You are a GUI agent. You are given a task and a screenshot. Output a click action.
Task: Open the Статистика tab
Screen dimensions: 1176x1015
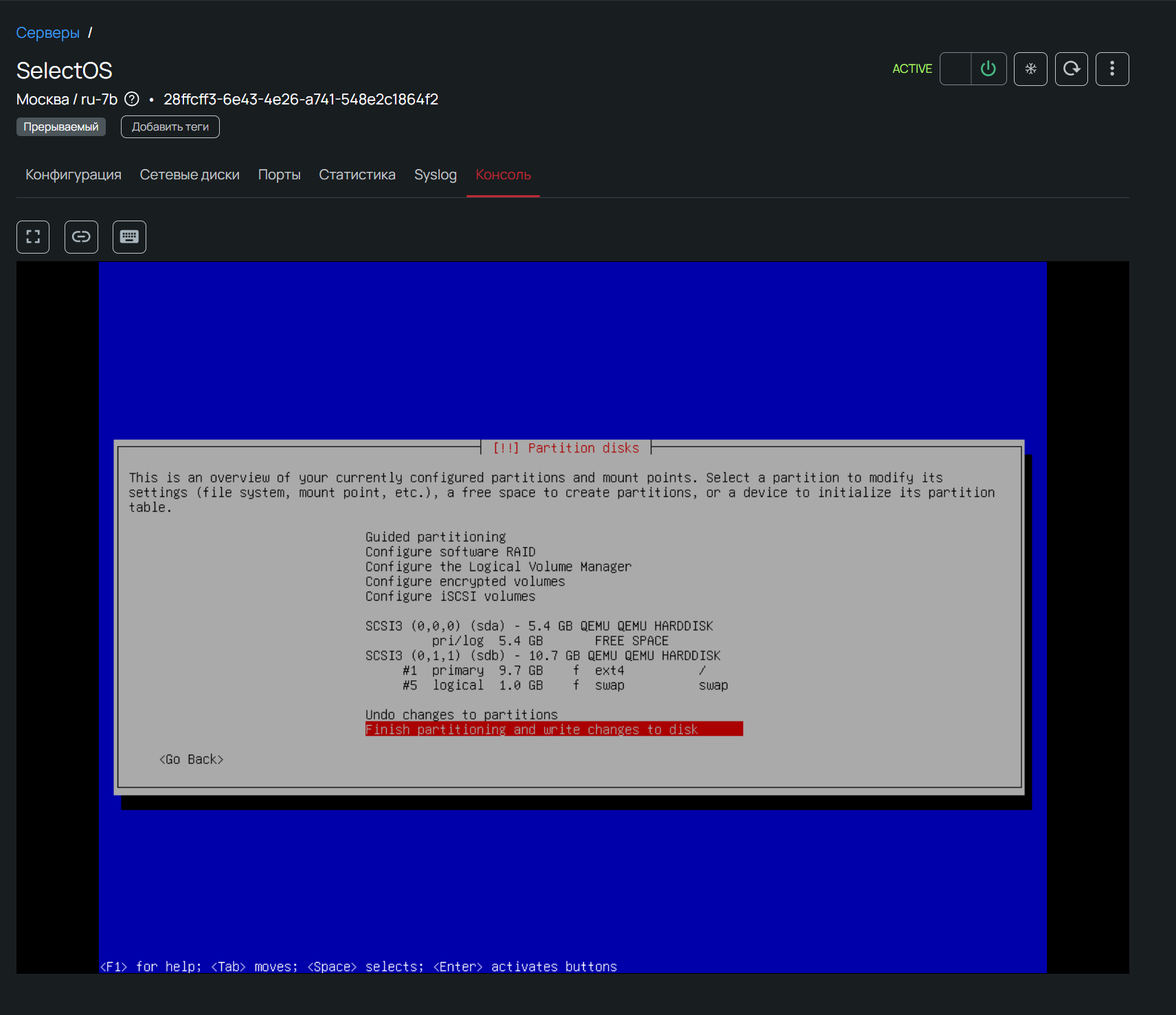[x=357, y=175]
